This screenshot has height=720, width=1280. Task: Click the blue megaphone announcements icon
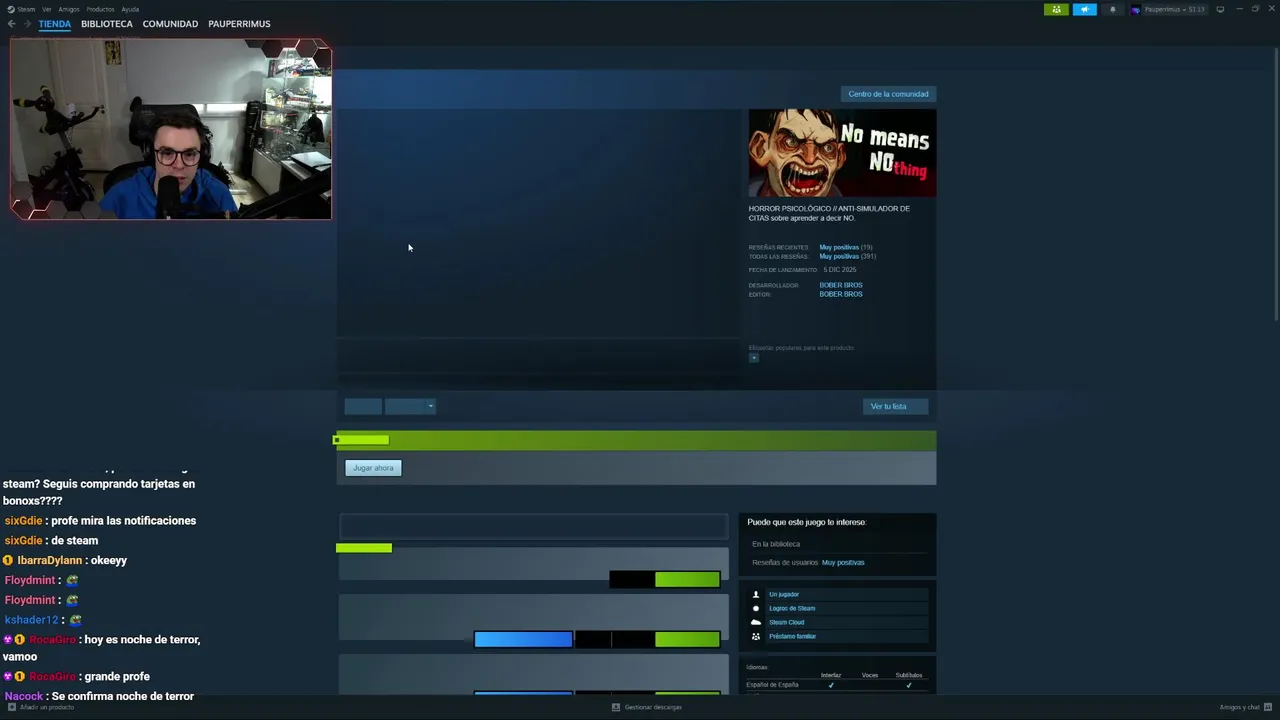1085,9
